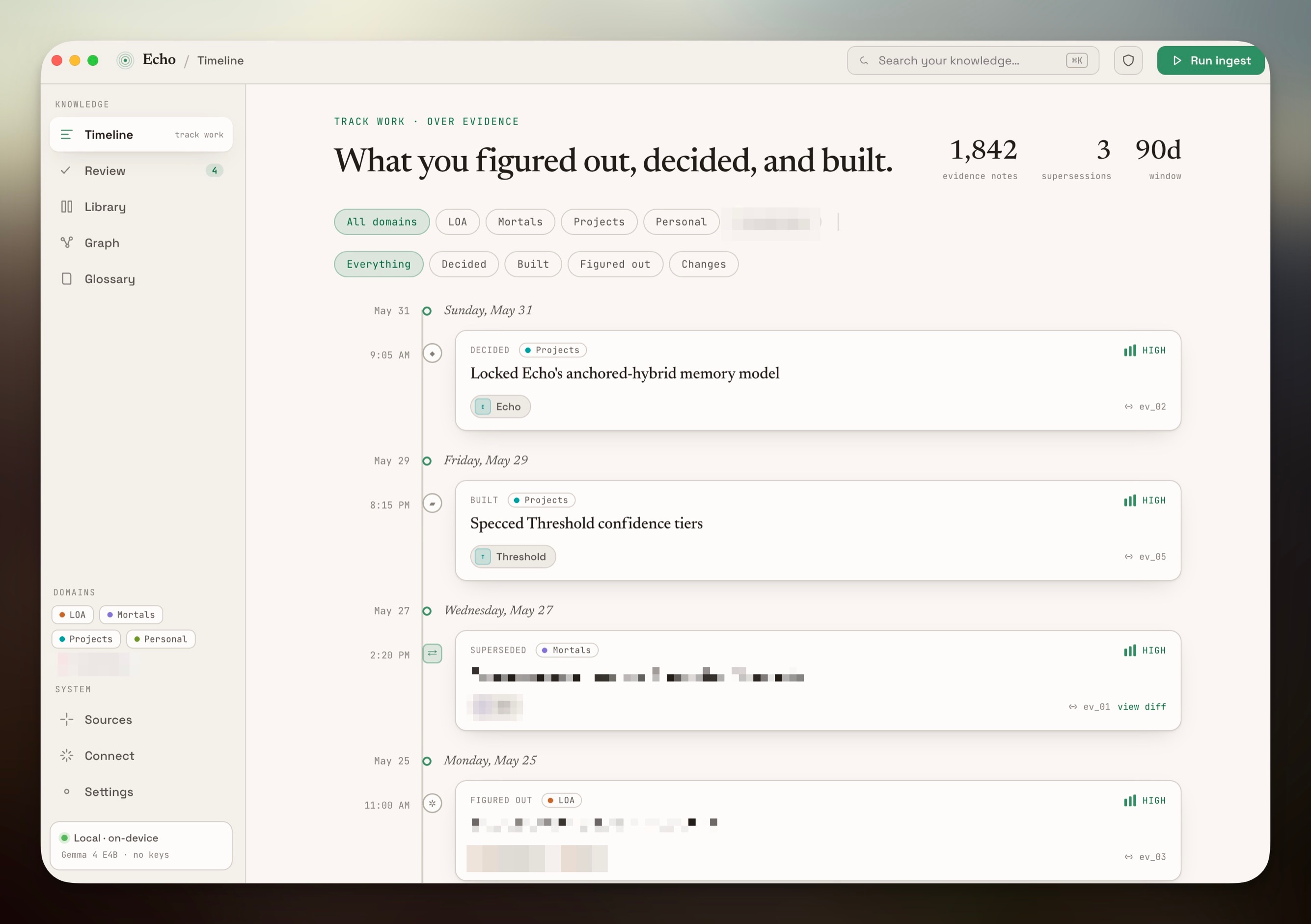
Task: Click the Library columns icon
Action: tap(66, 206)
